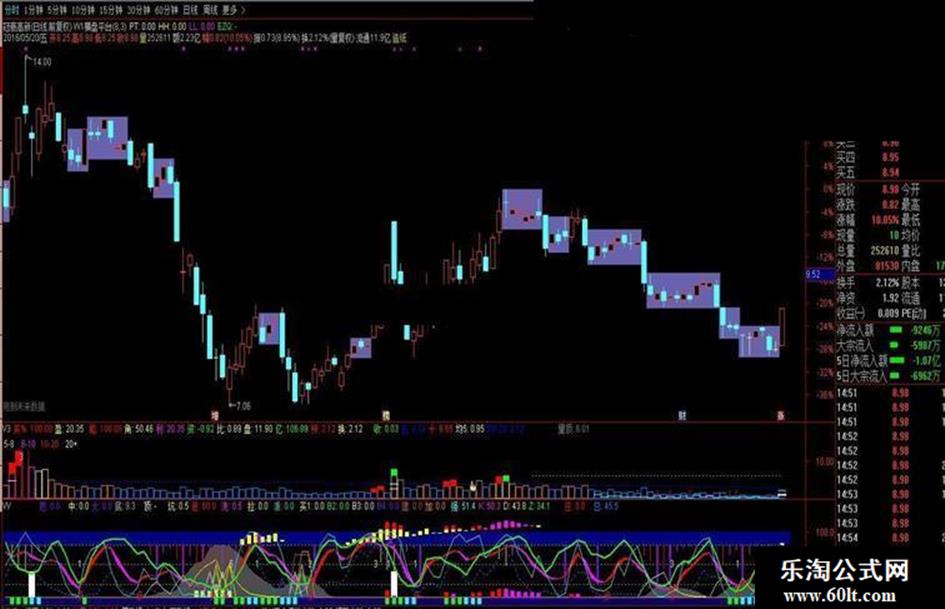
Task: Click the 20+ volume indicator label
Action: tap(71, 444)
